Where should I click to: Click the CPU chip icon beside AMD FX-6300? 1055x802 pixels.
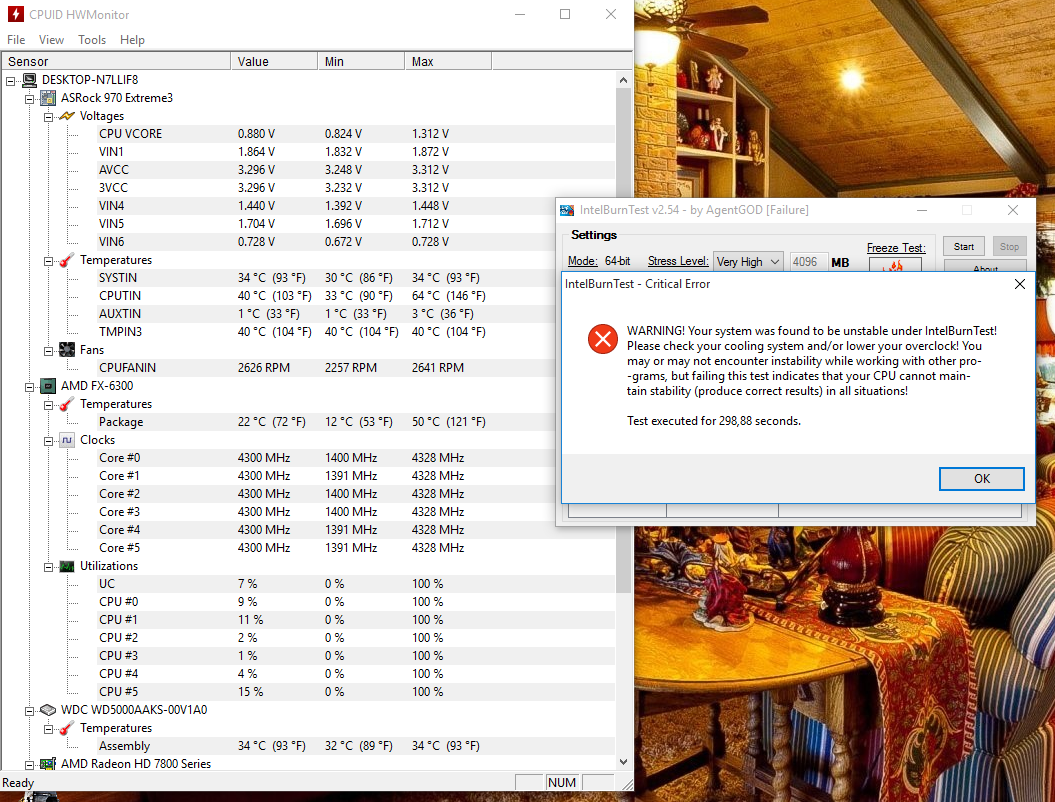[48, 386]
